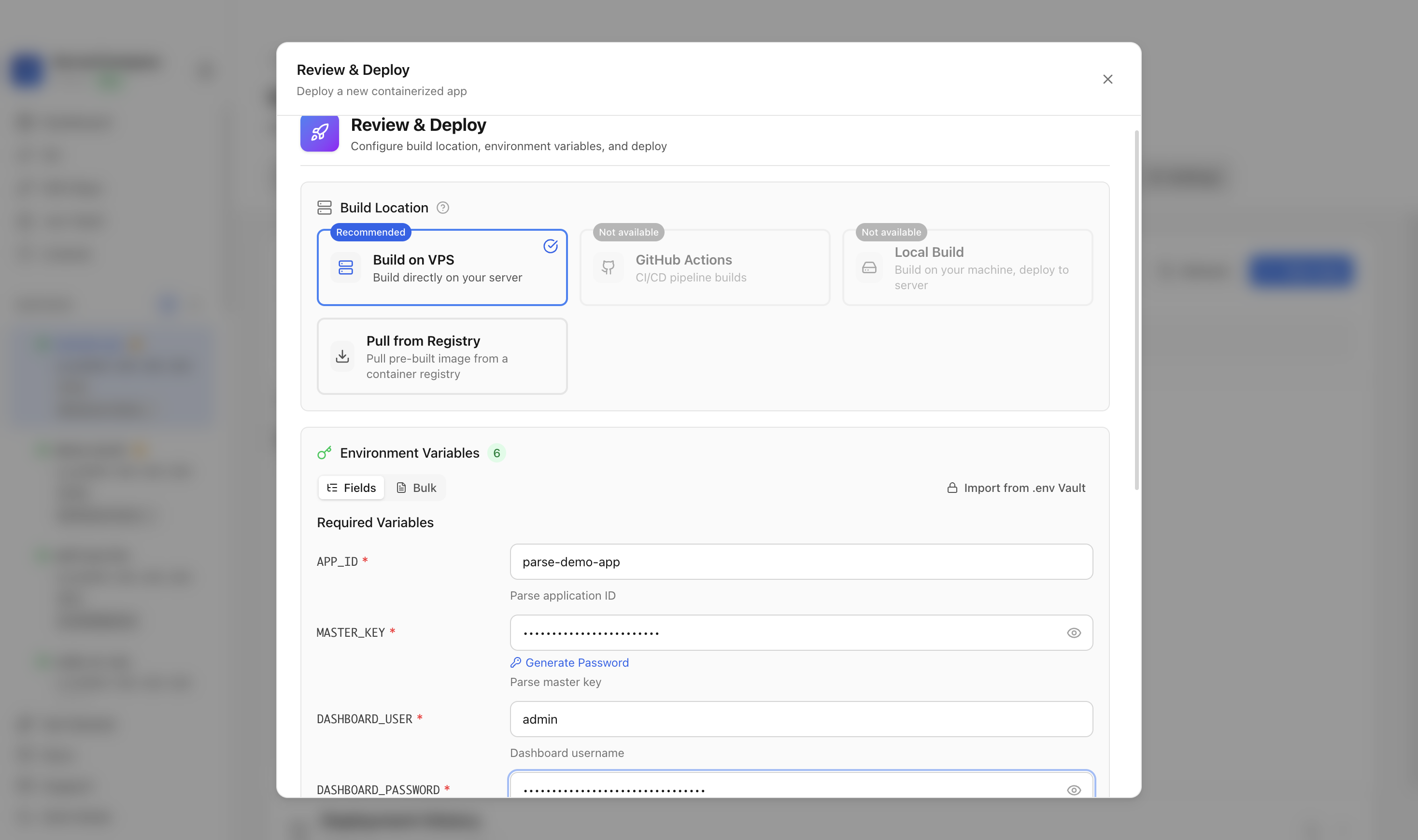
Task: Show DASHBOARD_PASSWORD value with eye icon
Action: coord(1074,790)
